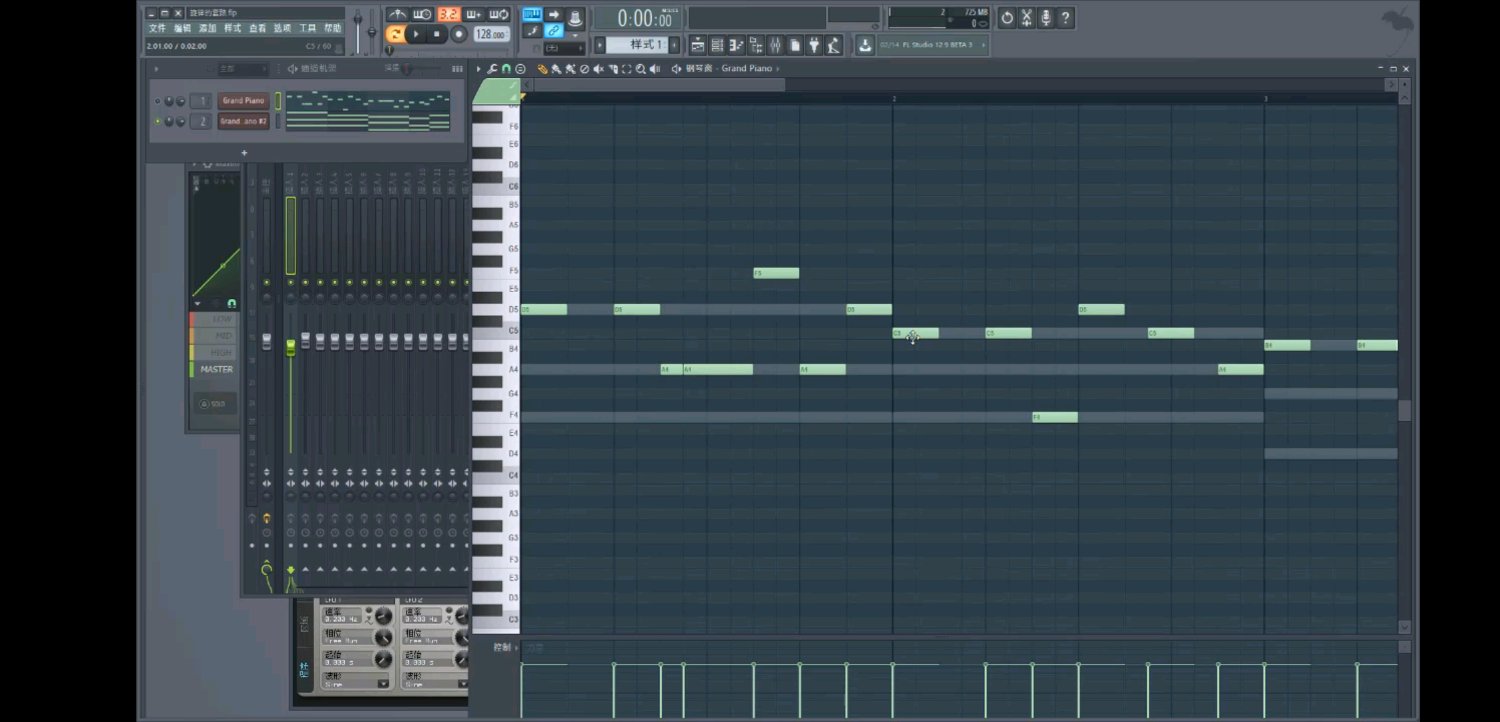
Task: Open the tempo tapper icon
Action: [834, 45]
